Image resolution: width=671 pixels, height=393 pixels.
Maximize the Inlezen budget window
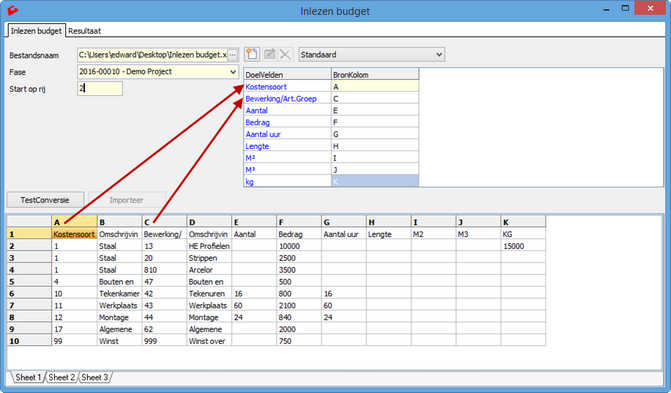coord(625,8)
